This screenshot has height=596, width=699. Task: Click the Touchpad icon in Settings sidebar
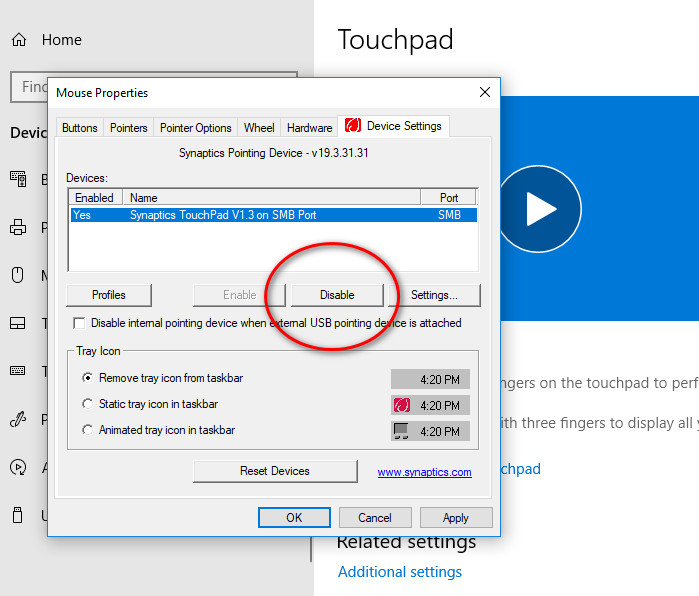(18, 323)
